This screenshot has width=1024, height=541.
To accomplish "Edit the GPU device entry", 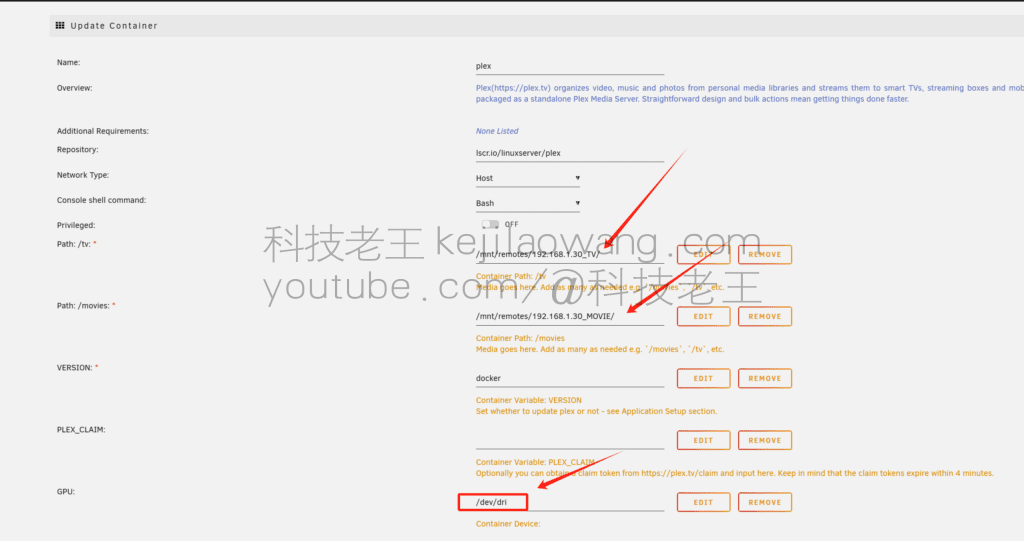I will pyautogui.click(x=703, y=502).
